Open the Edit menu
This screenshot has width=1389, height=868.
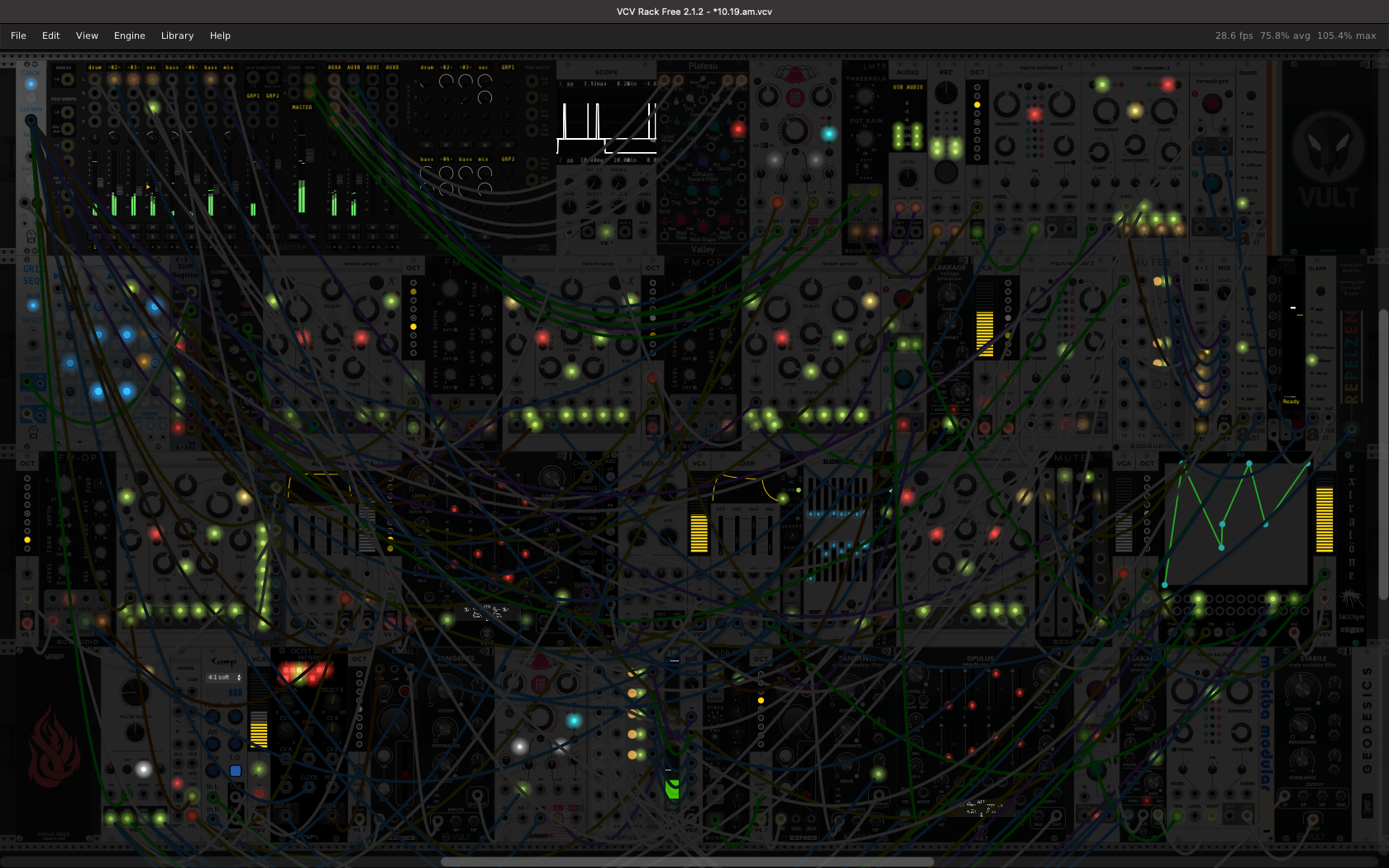pyautogui.click(x=50, y=36)
